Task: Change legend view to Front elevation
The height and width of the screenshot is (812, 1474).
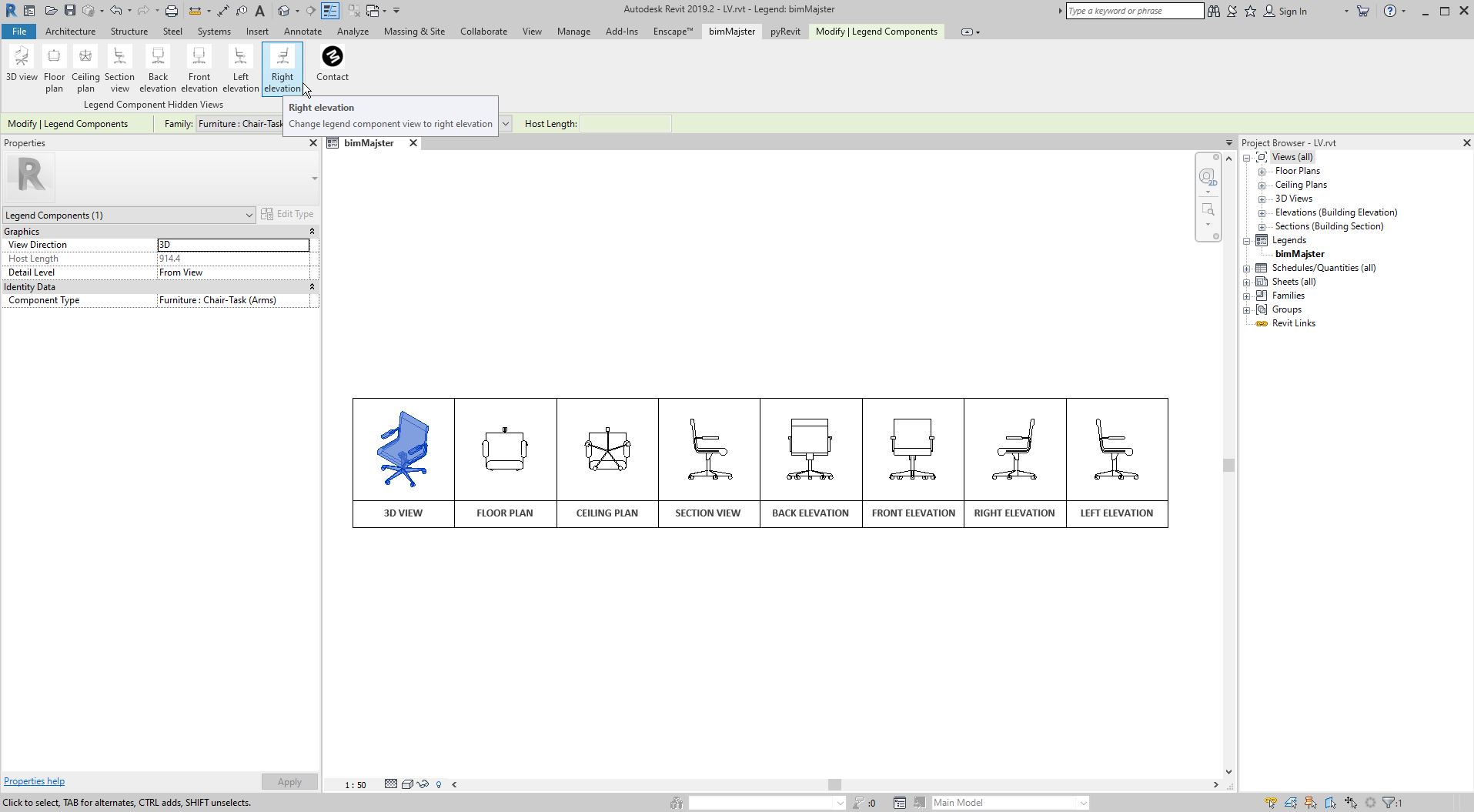Action: 199,69
